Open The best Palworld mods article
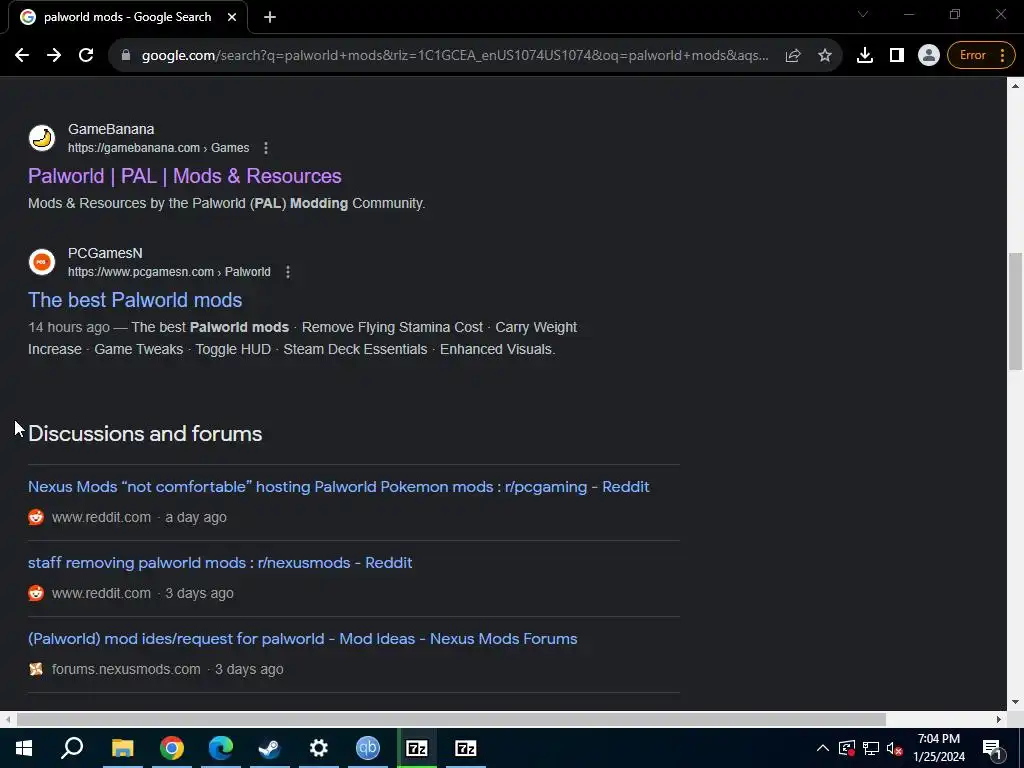 (x=135, y=300)
